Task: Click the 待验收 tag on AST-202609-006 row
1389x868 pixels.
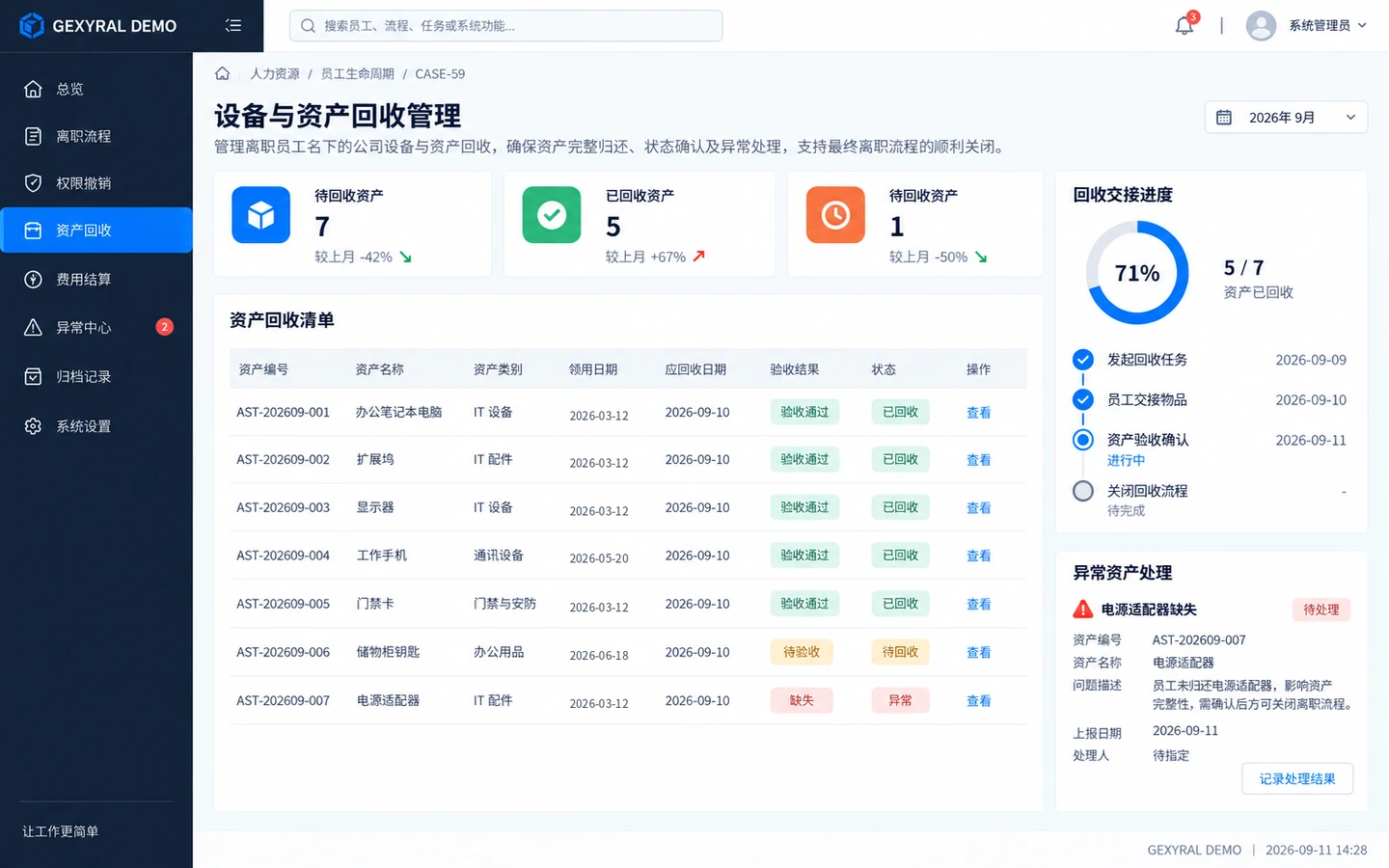Action: click(x=802, y=653)
